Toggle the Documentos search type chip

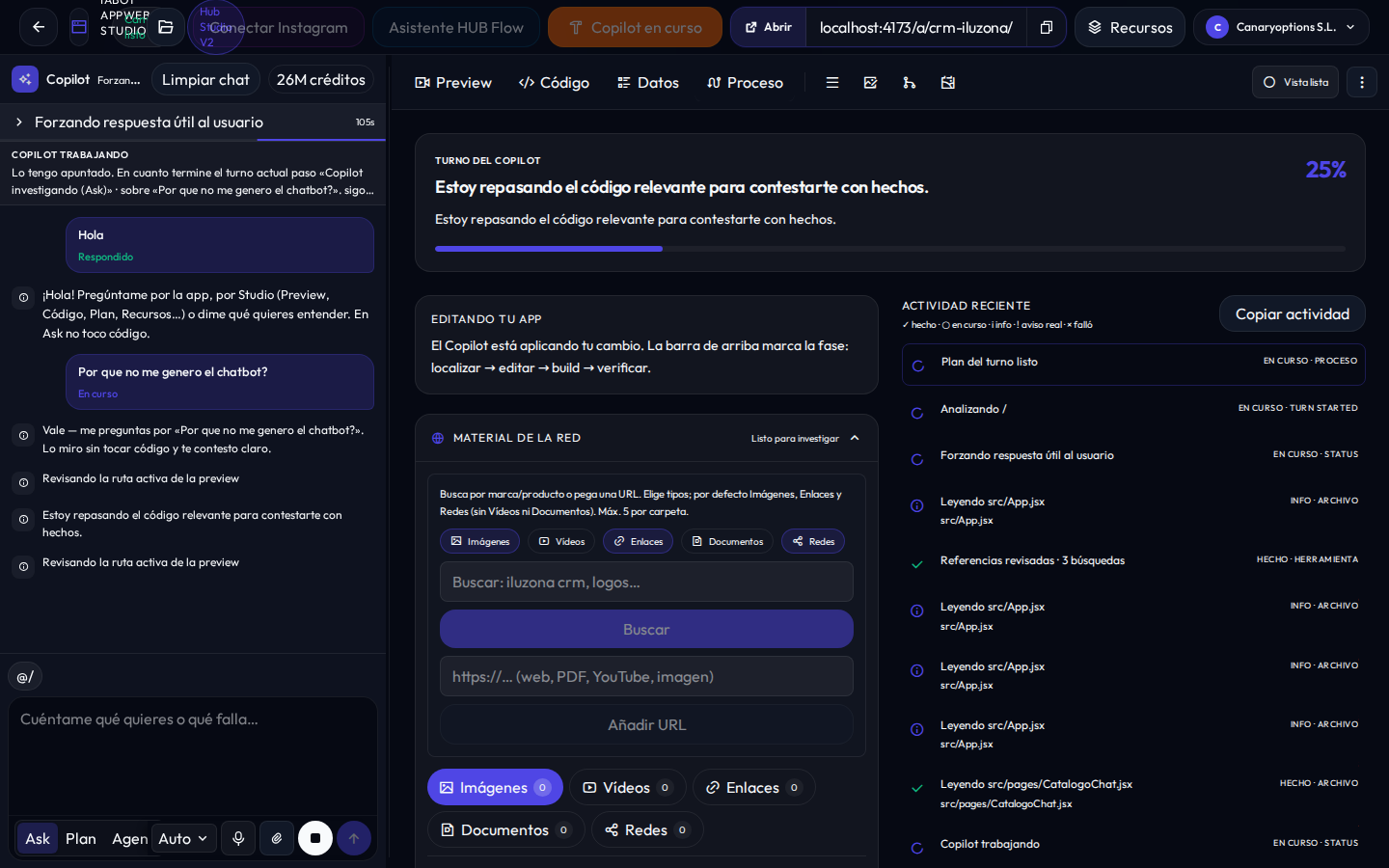tap(726, 541)
